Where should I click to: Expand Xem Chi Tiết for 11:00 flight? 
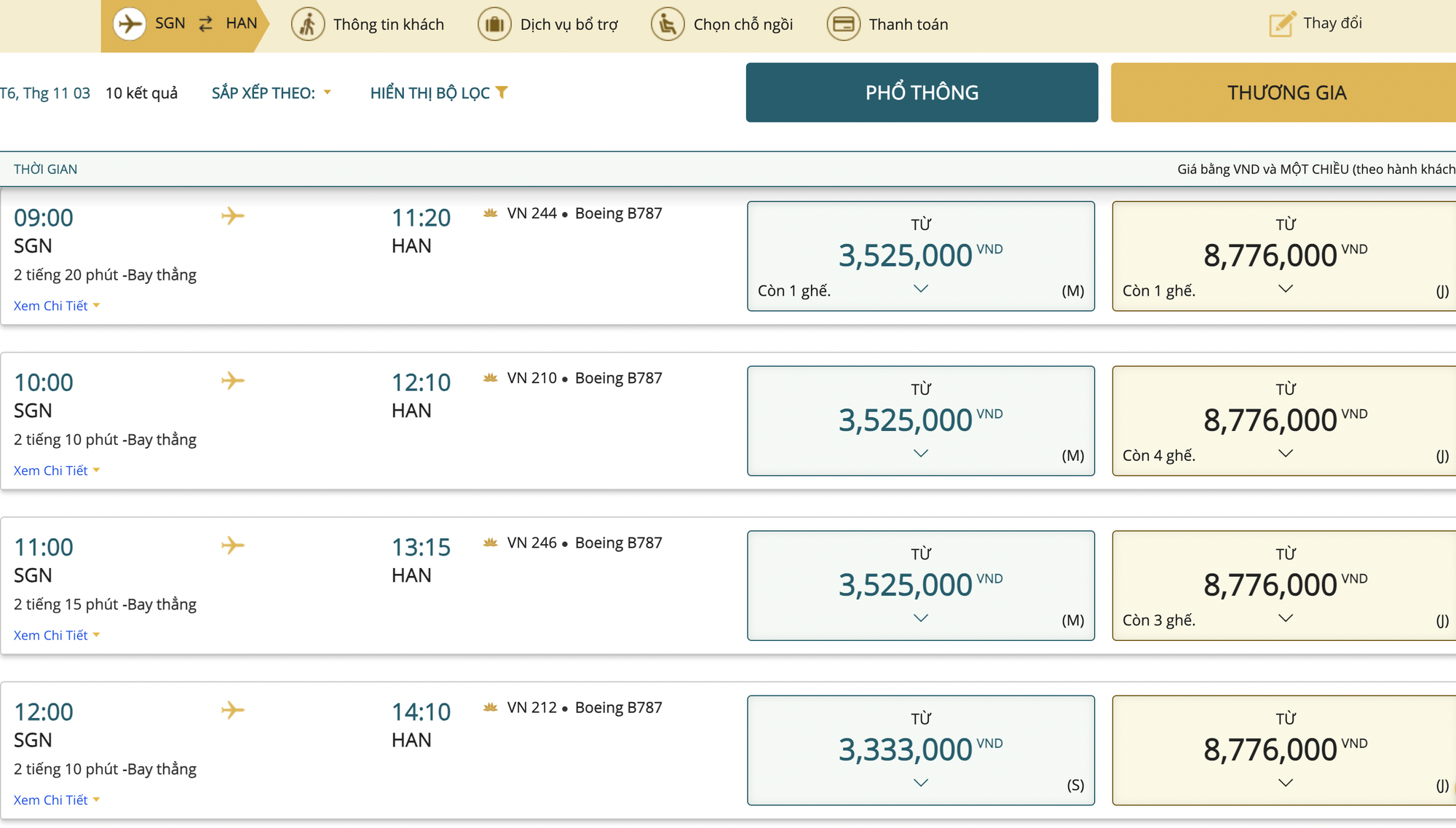(x=57, y=635)
